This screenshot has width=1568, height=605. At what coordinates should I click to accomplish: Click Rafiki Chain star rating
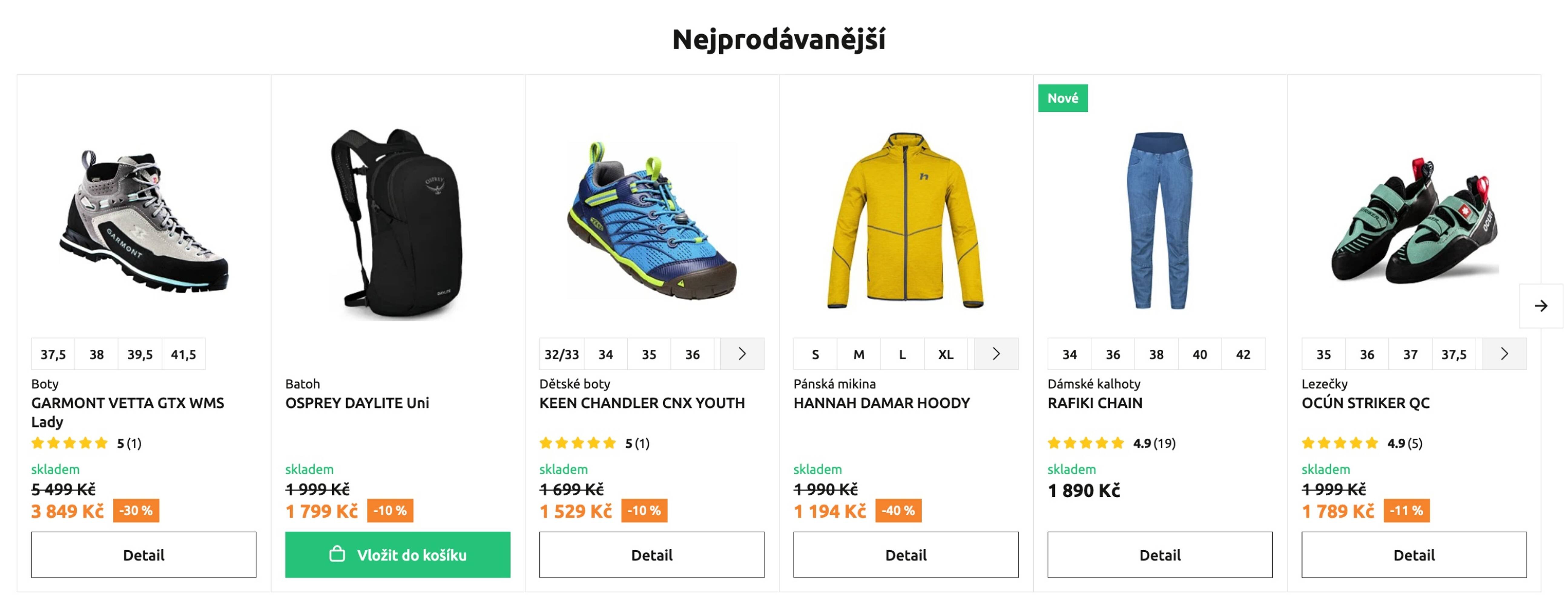[x=1085, y=443]
